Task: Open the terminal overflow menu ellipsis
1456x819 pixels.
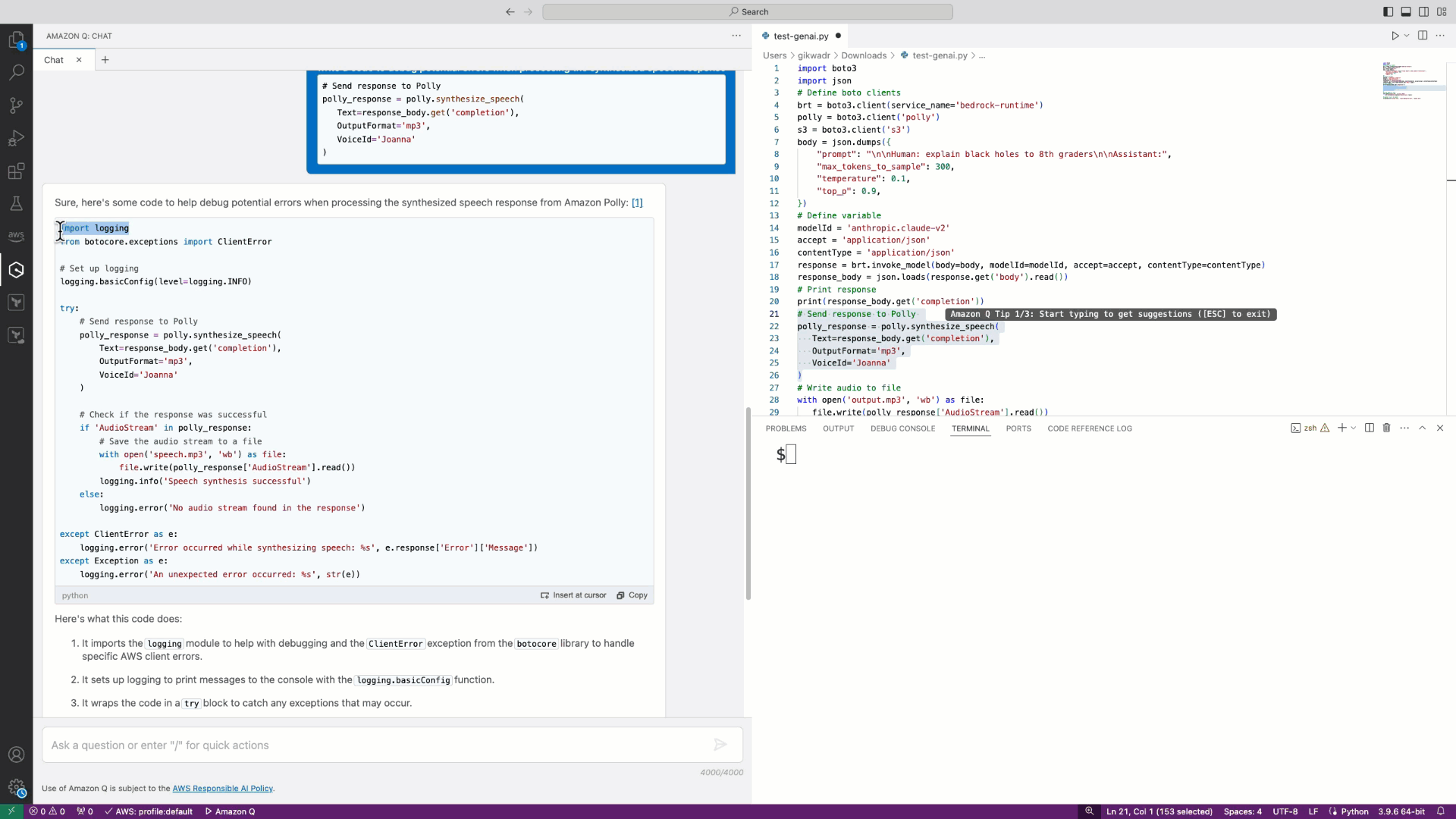Action: pyautogui.click(x=1405, y=428)
